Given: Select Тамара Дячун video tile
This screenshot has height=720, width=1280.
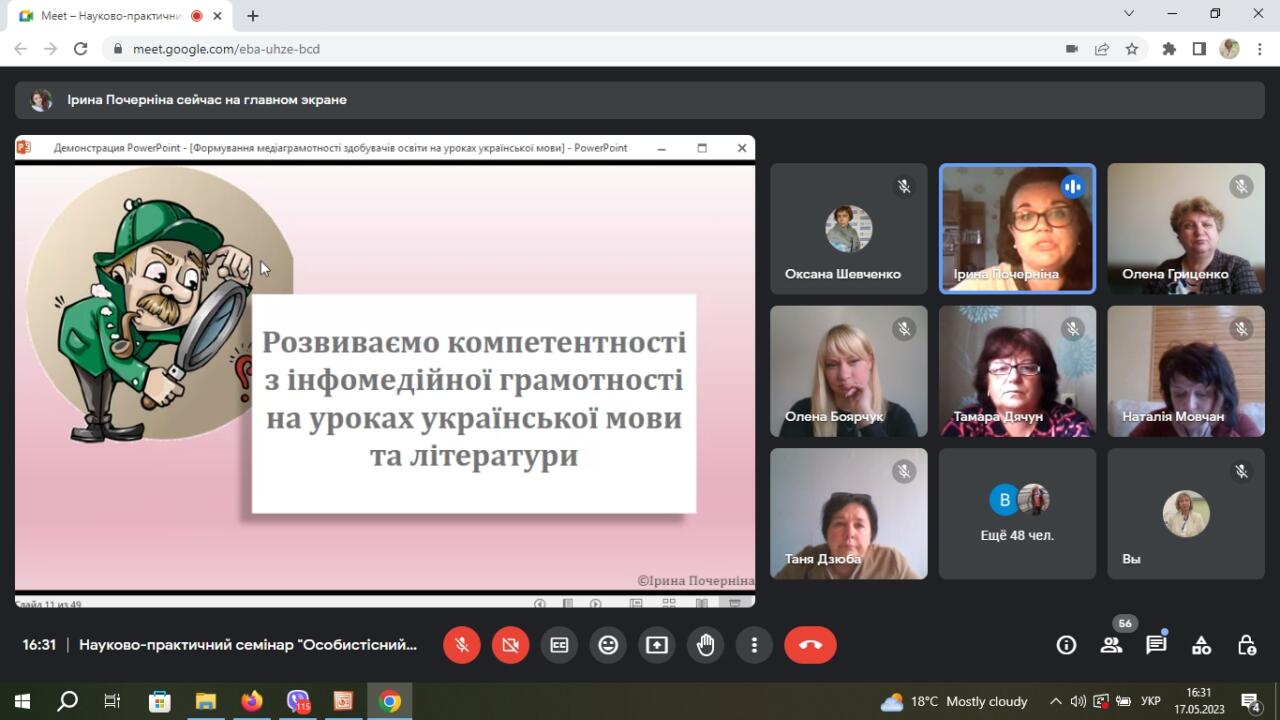Looking at the screenshot, I should click(x=1017, y=371).
